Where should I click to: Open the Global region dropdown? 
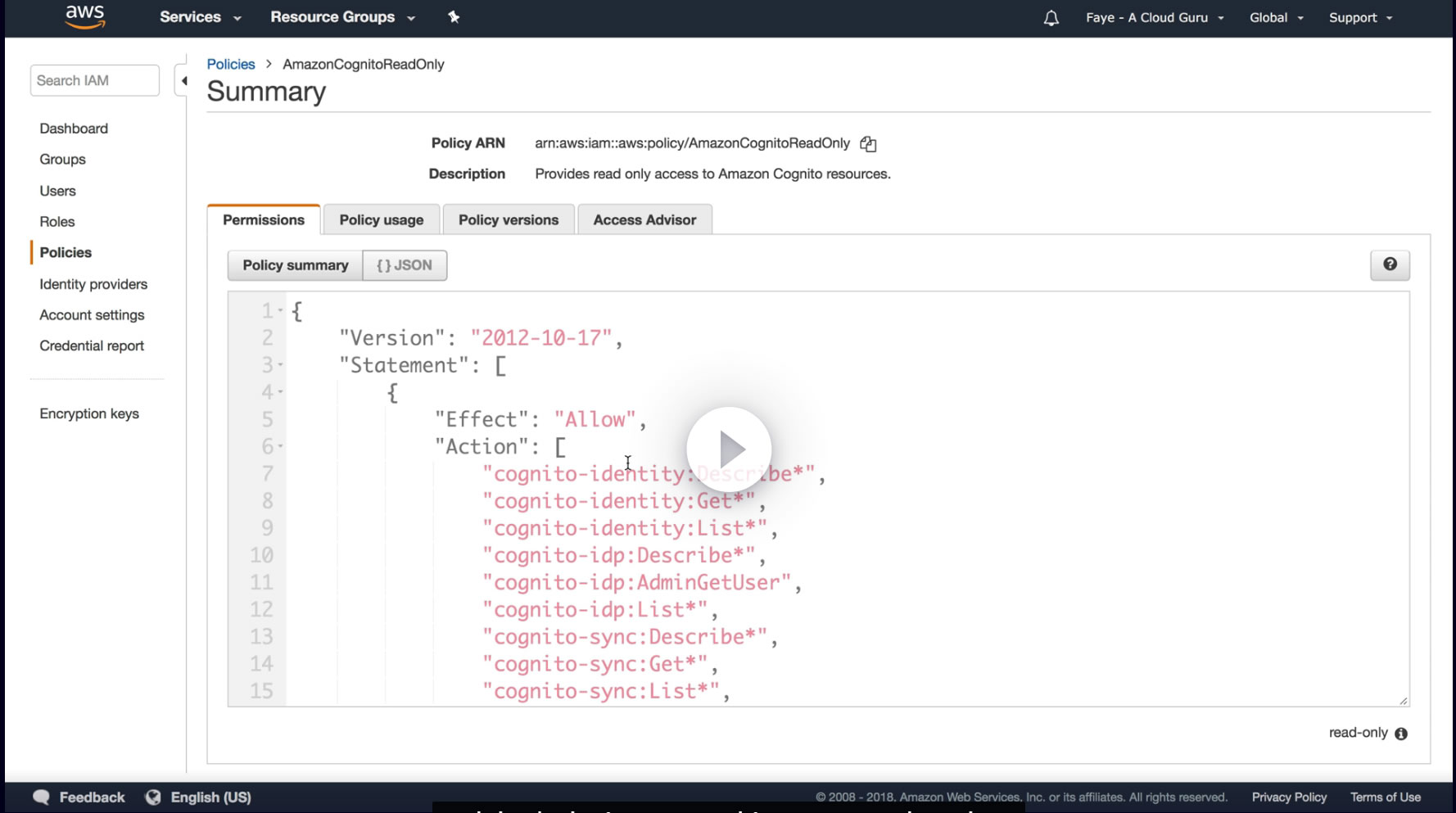[x=1276, y=18]
